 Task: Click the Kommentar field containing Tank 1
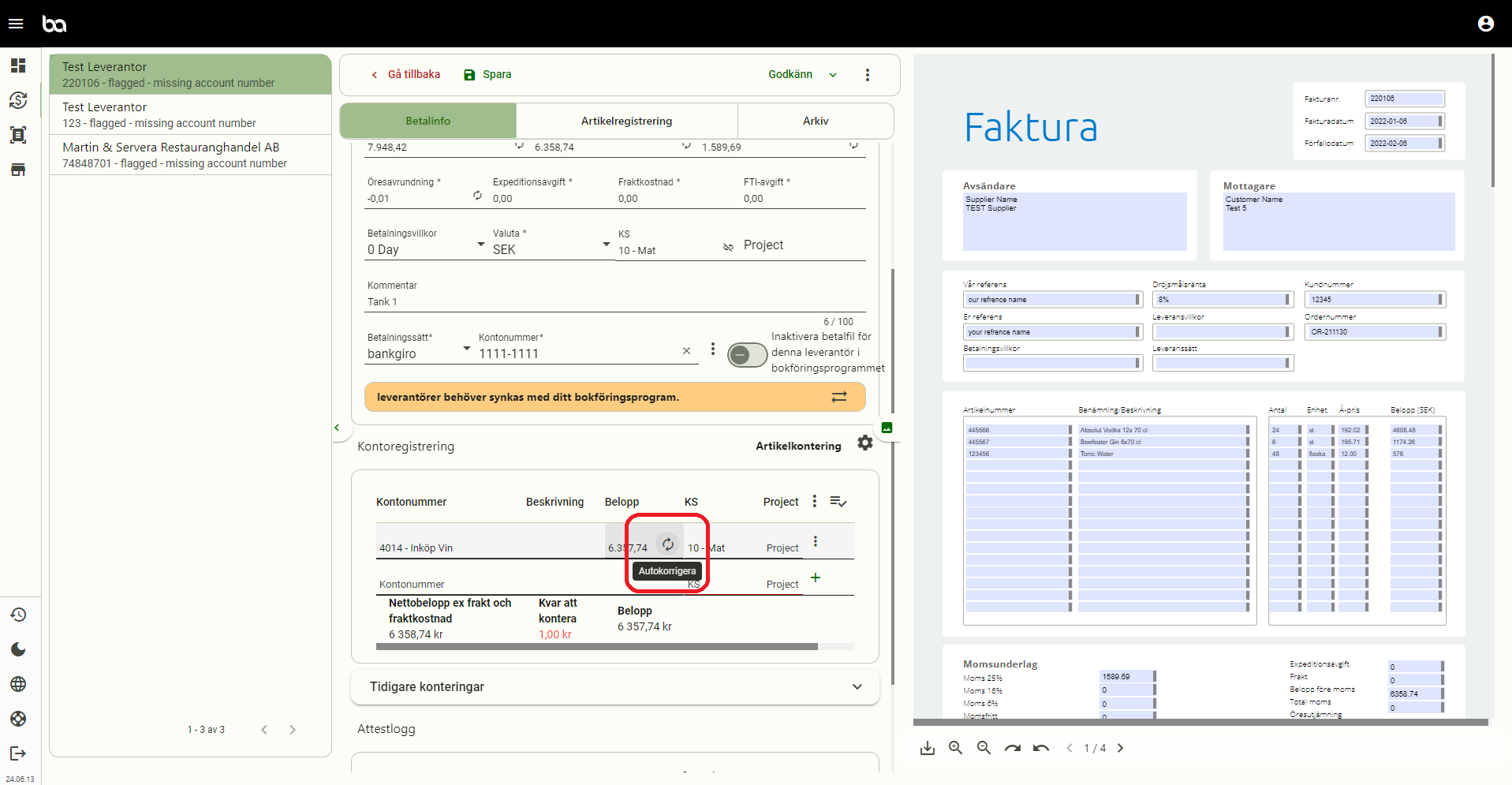point(615,302)
